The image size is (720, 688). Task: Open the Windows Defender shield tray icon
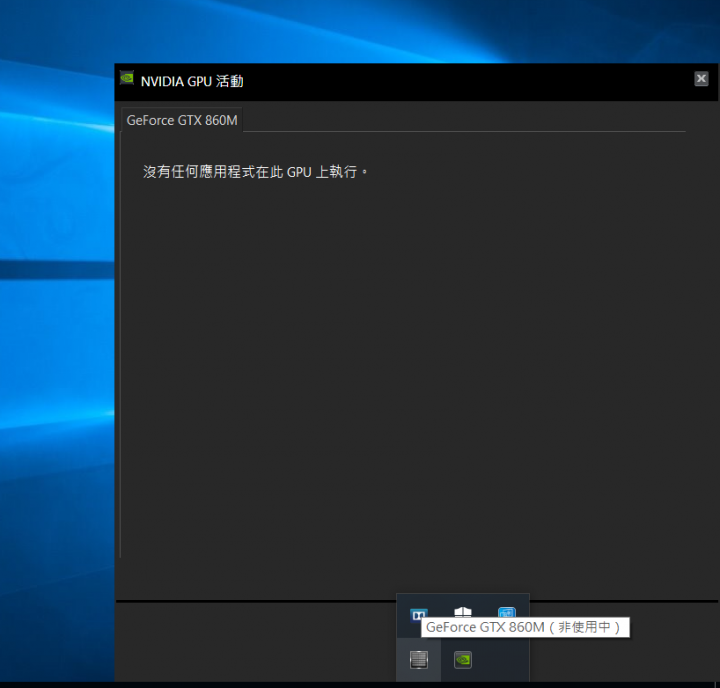[x=462, y=612]
